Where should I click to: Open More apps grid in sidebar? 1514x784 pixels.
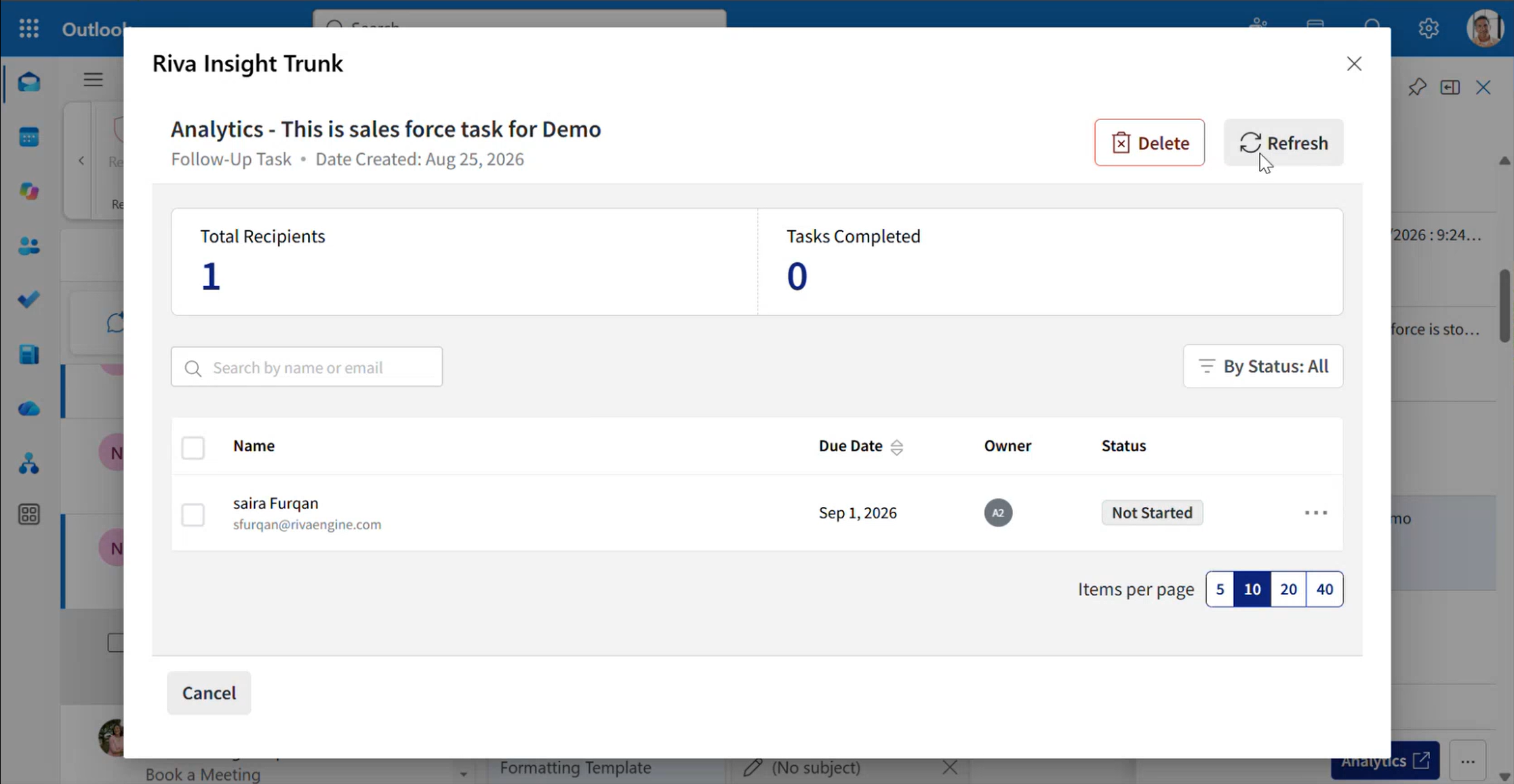[29, 514]
